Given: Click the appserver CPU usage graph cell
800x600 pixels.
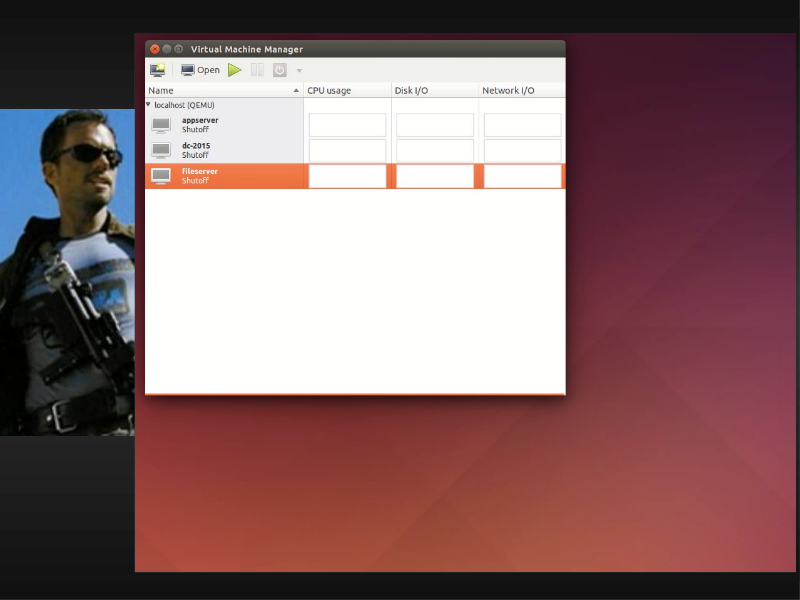Looking at the screenshot, I should point(347,125).
